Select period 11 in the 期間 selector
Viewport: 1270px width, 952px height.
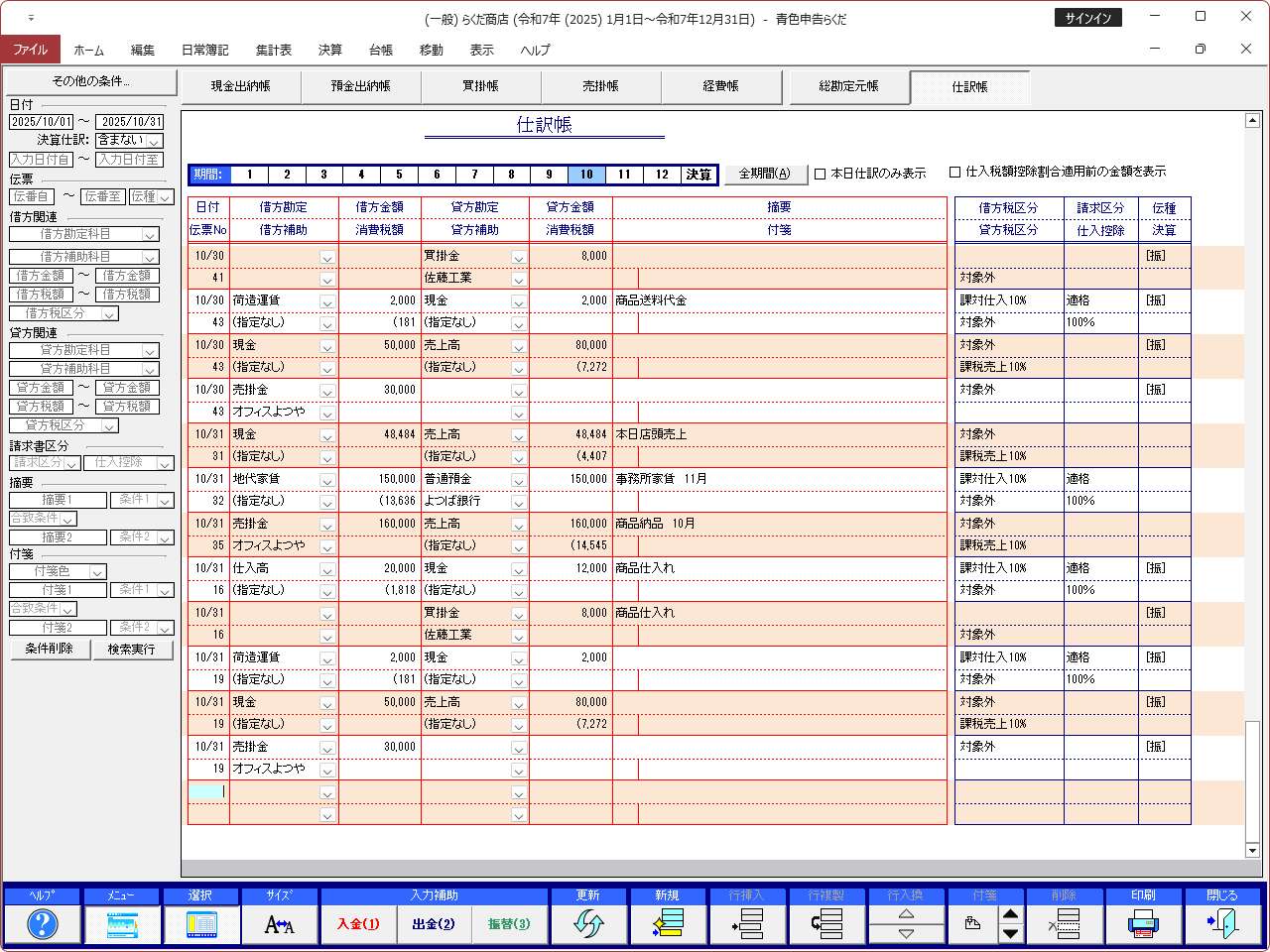pyautogui.click(x=624, y=175)
